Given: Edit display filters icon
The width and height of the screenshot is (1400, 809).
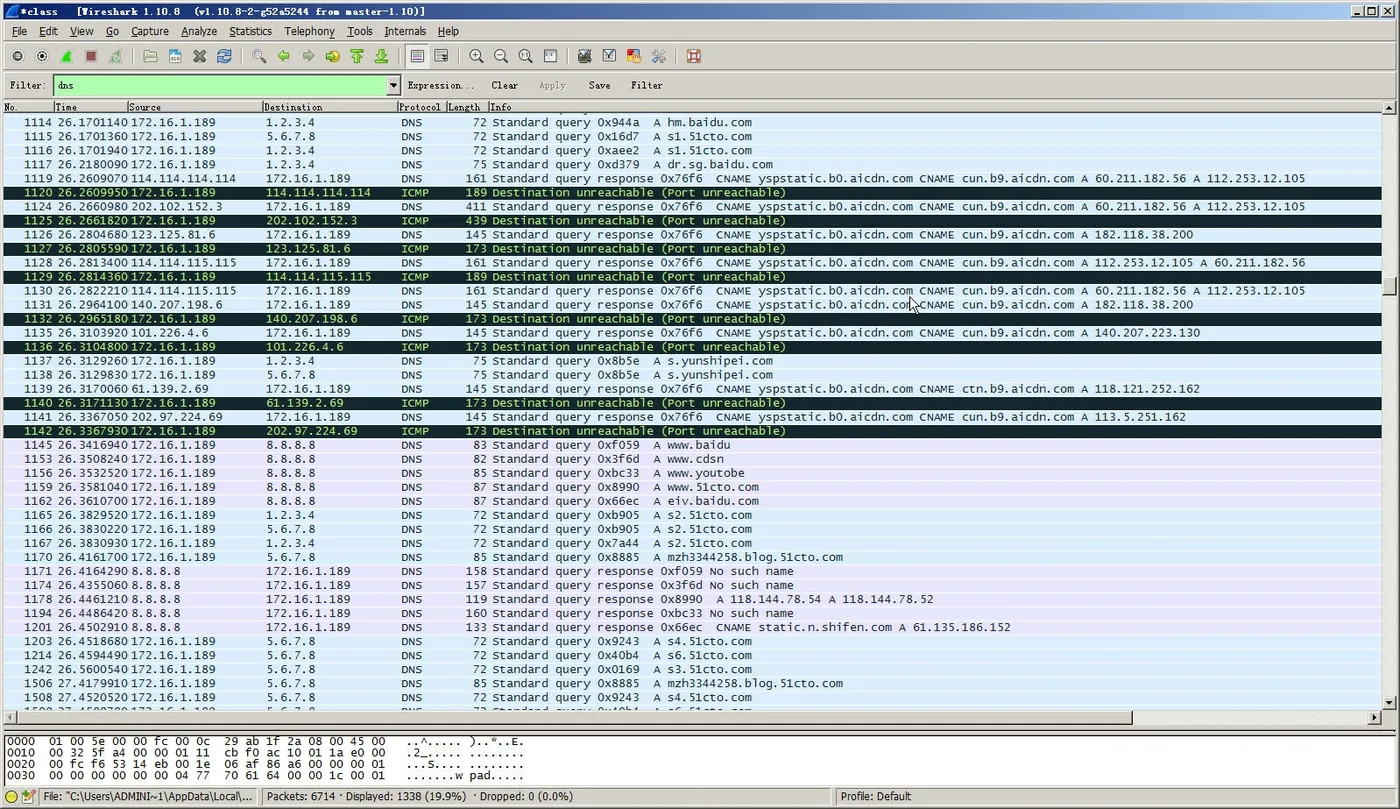Looking at the screenshot, I should coord(609,56).
